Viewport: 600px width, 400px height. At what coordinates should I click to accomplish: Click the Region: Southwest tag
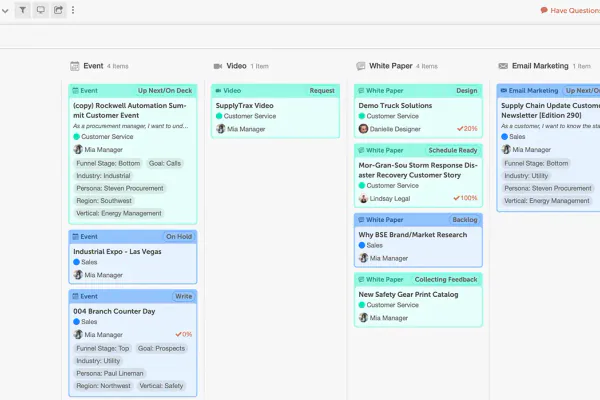[x=104, y=201]
